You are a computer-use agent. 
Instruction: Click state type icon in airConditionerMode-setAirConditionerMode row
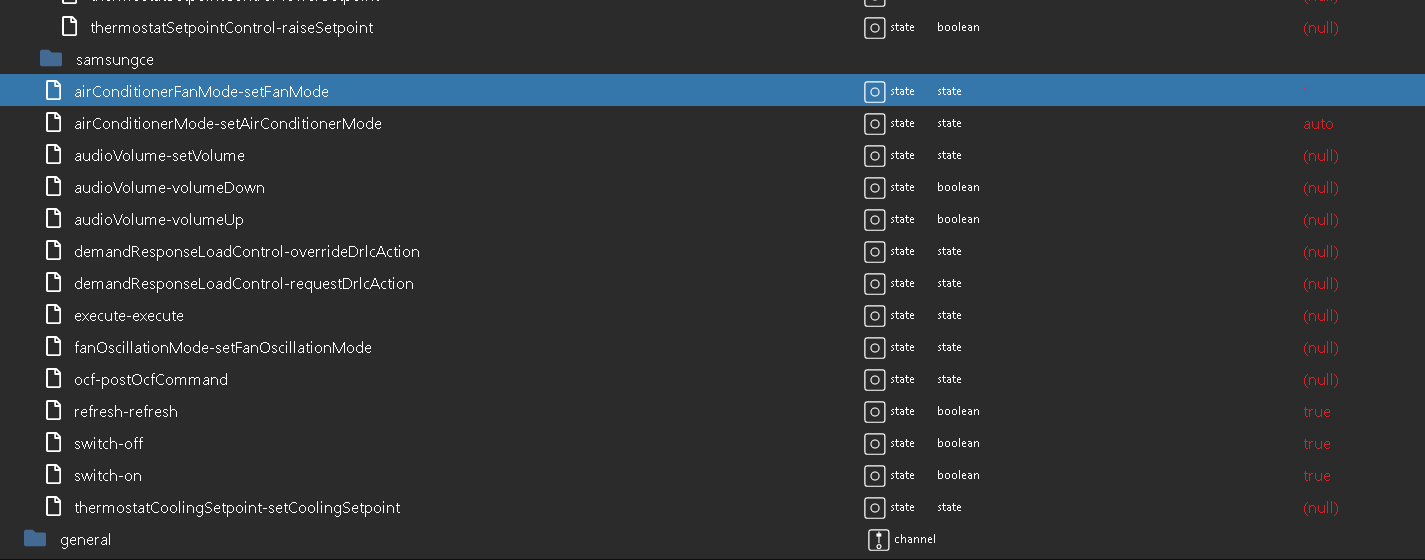coord(875,124)
